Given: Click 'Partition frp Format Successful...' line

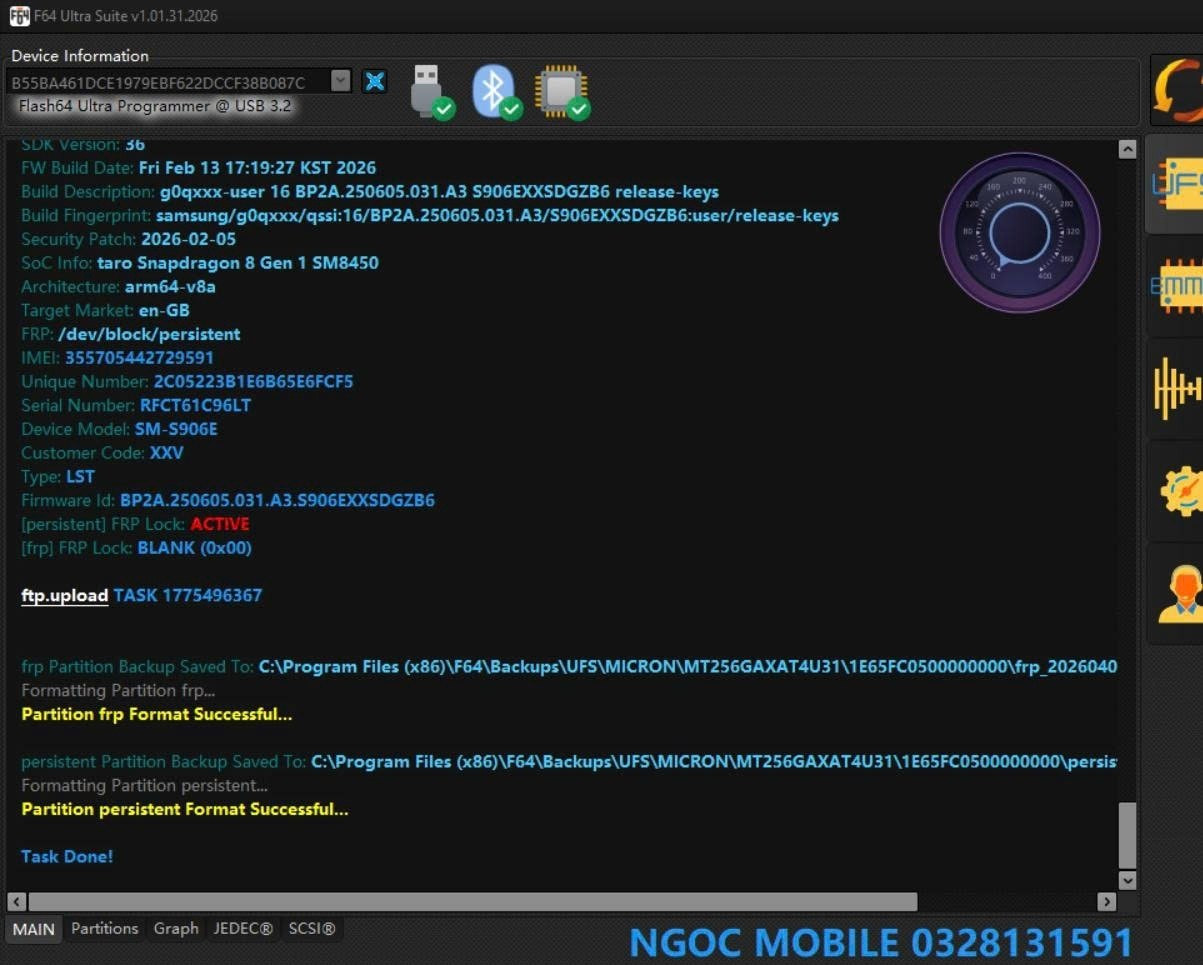Looking at the screenshot, I should [157, 715].
